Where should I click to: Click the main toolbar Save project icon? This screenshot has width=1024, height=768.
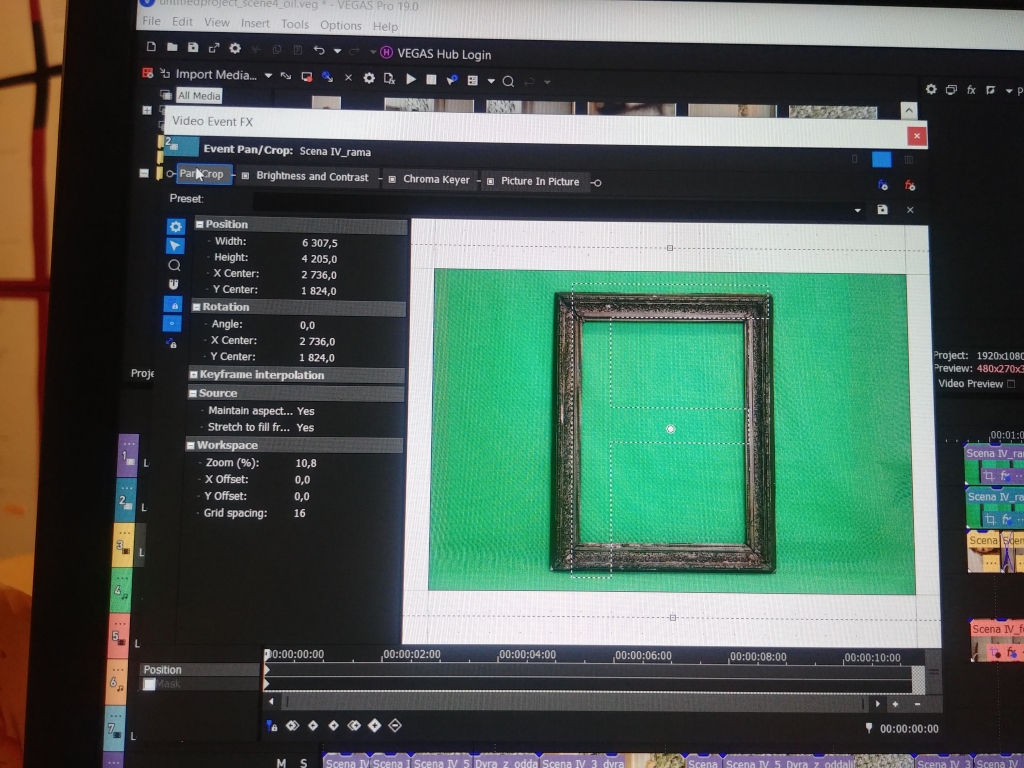193,47
